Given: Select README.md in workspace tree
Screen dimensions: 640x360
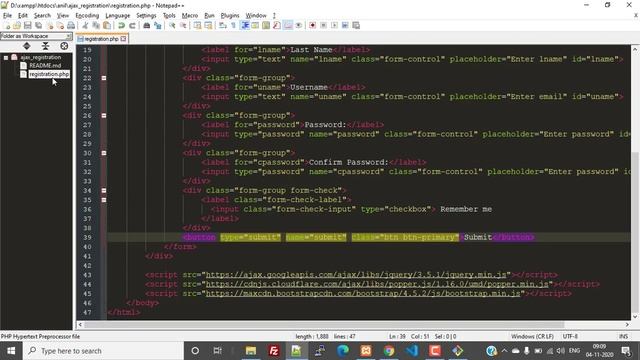Looking at the screenshot, I should pos(45,66).
